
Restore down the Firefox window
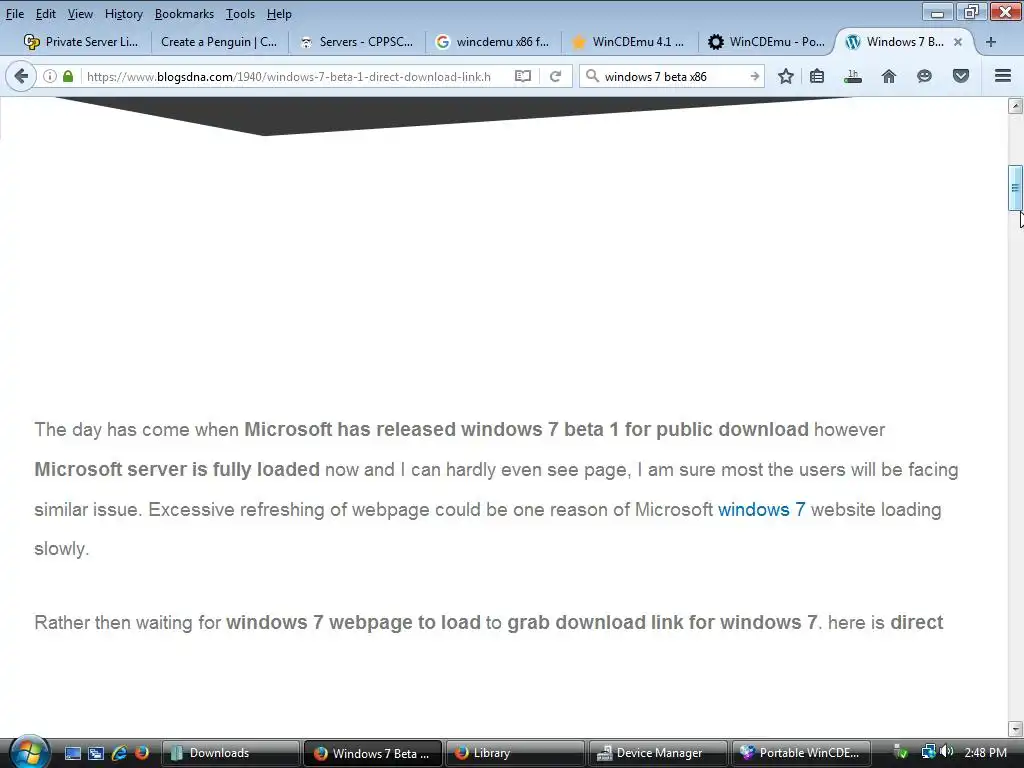tap(971, 12)
